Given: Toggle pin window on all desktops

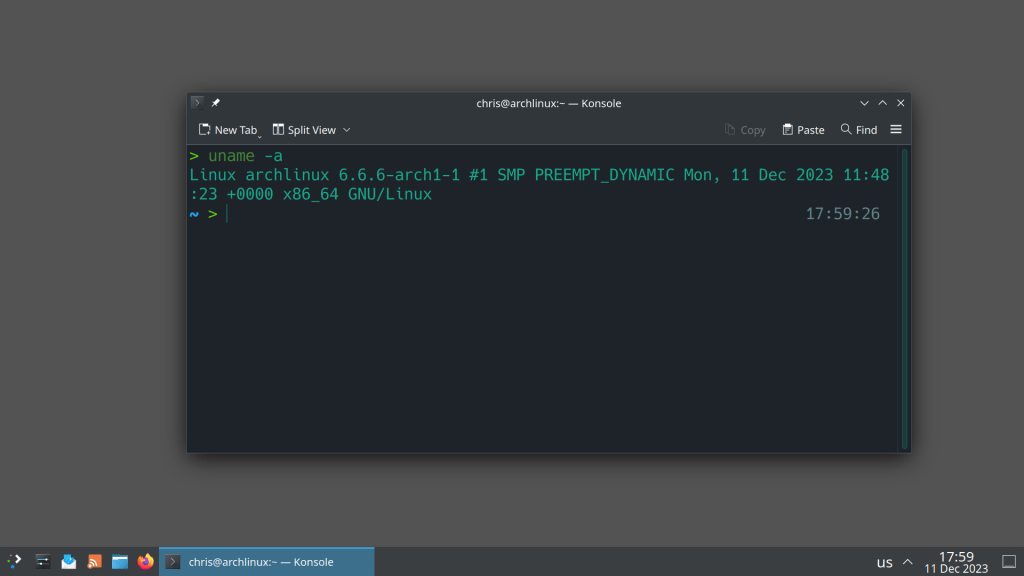Looking at the screenshot, I should click(x=215, y=103).
